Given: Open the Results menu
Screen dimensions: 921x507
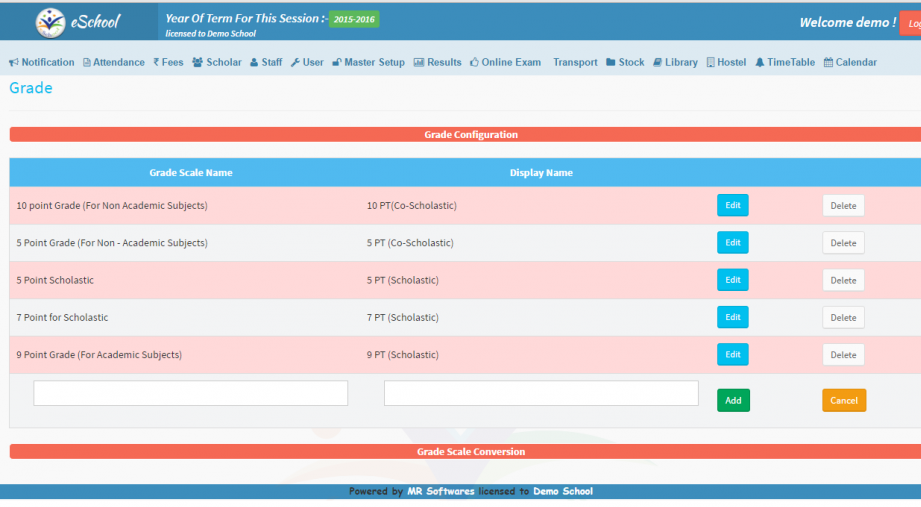Looking at the screenshot, I should click(x=437, y=62).
